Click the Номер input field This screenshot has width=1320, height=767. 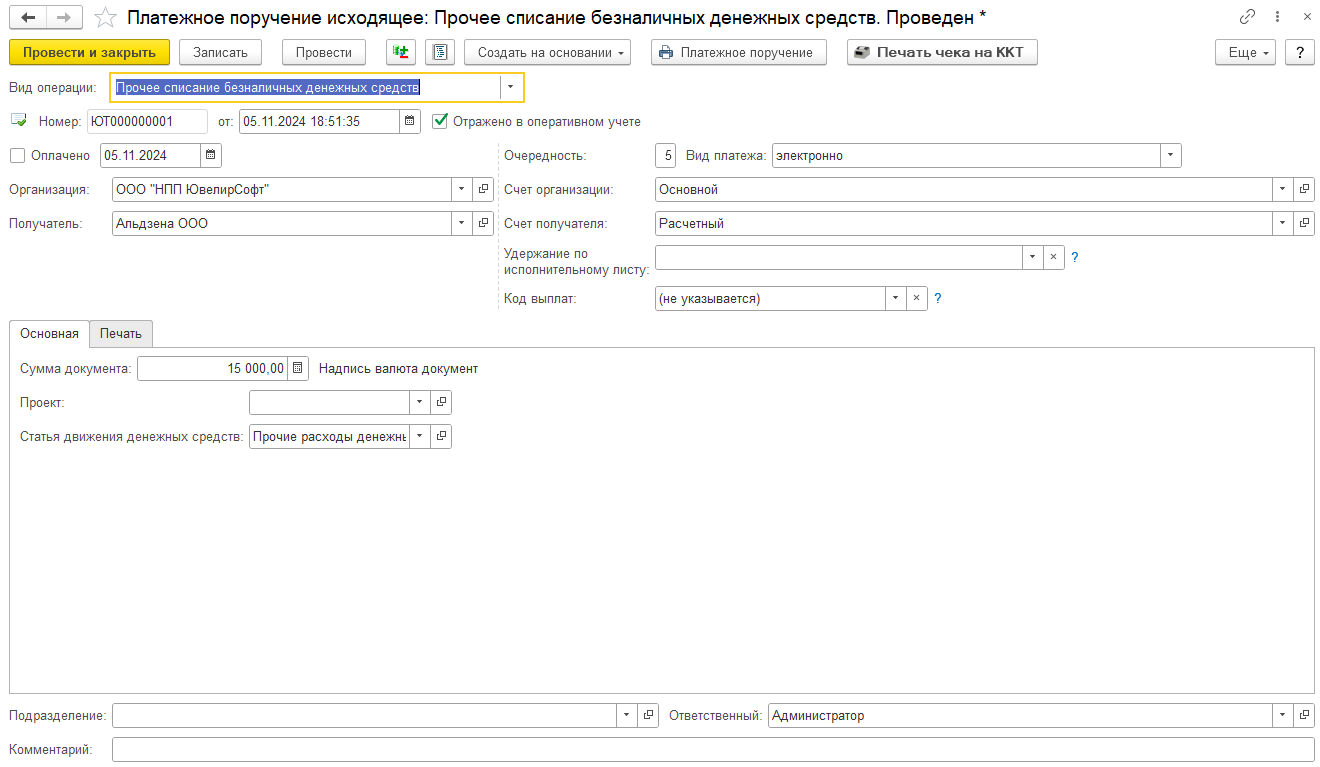coord(147,121)
